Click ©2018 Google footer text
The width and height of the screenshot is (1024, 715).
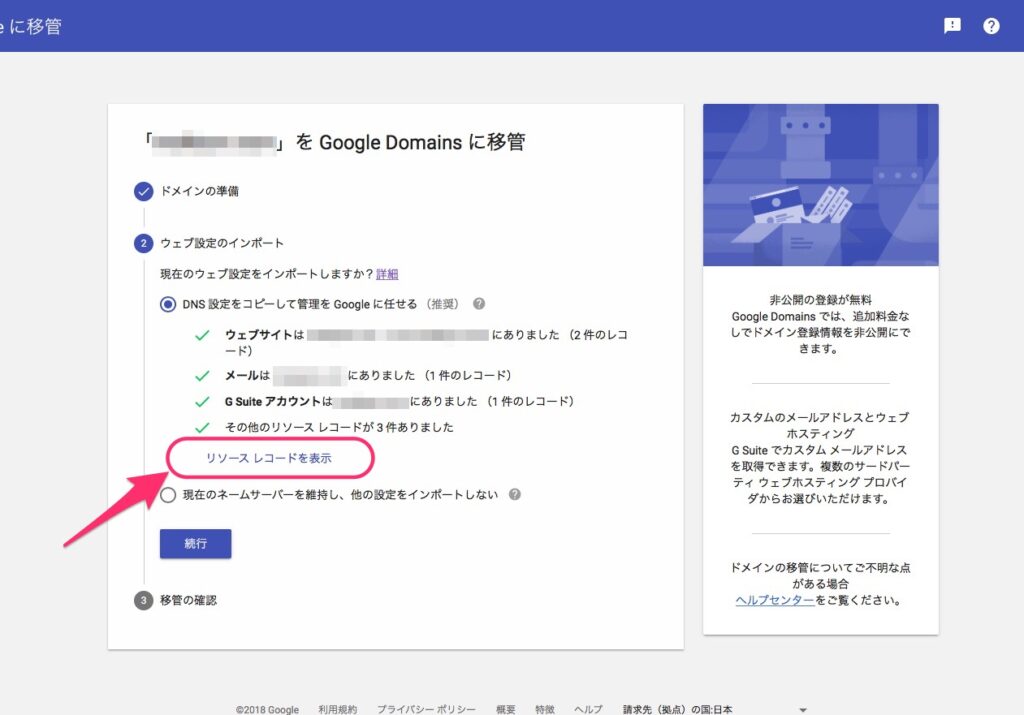(x=267, y=710)
